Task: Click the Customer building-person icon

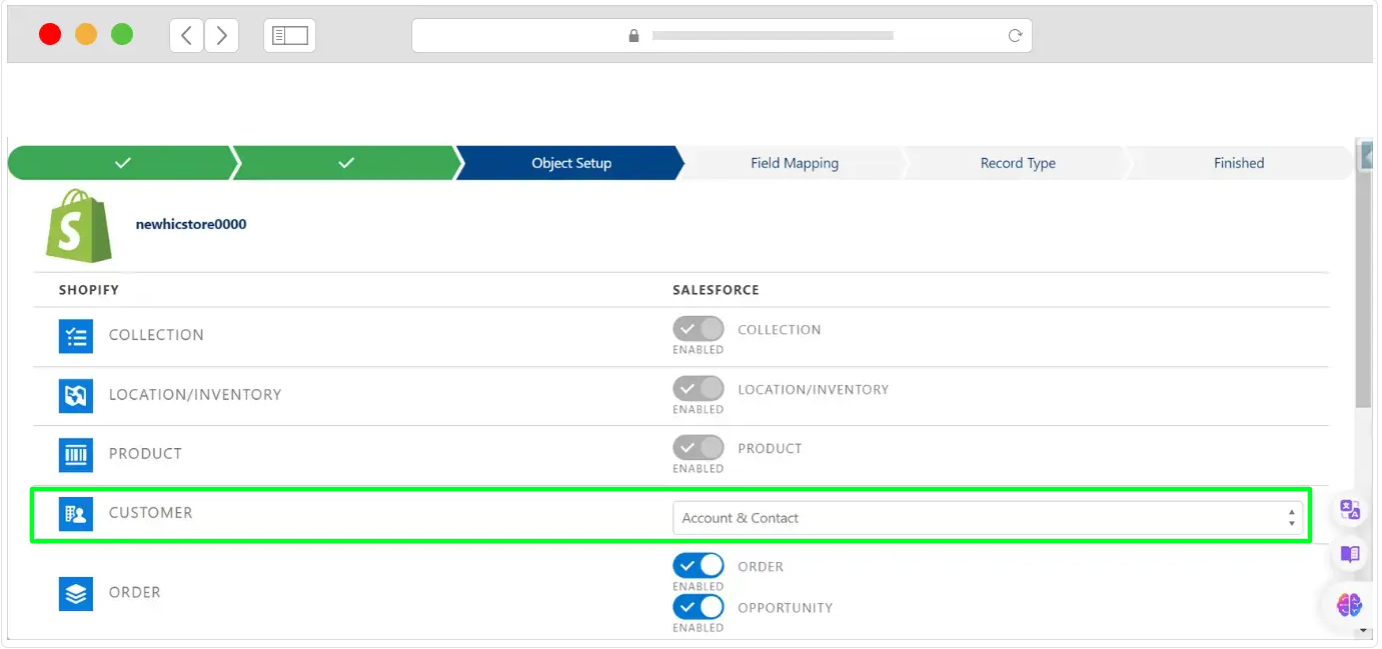Action: tap(76, 514)
